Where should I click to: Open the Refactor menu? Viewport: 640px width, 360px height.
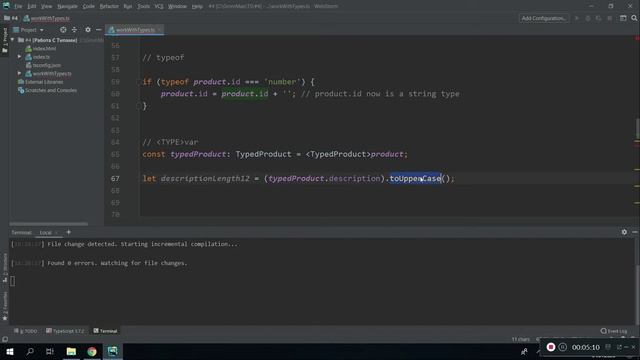pos(109,6)
